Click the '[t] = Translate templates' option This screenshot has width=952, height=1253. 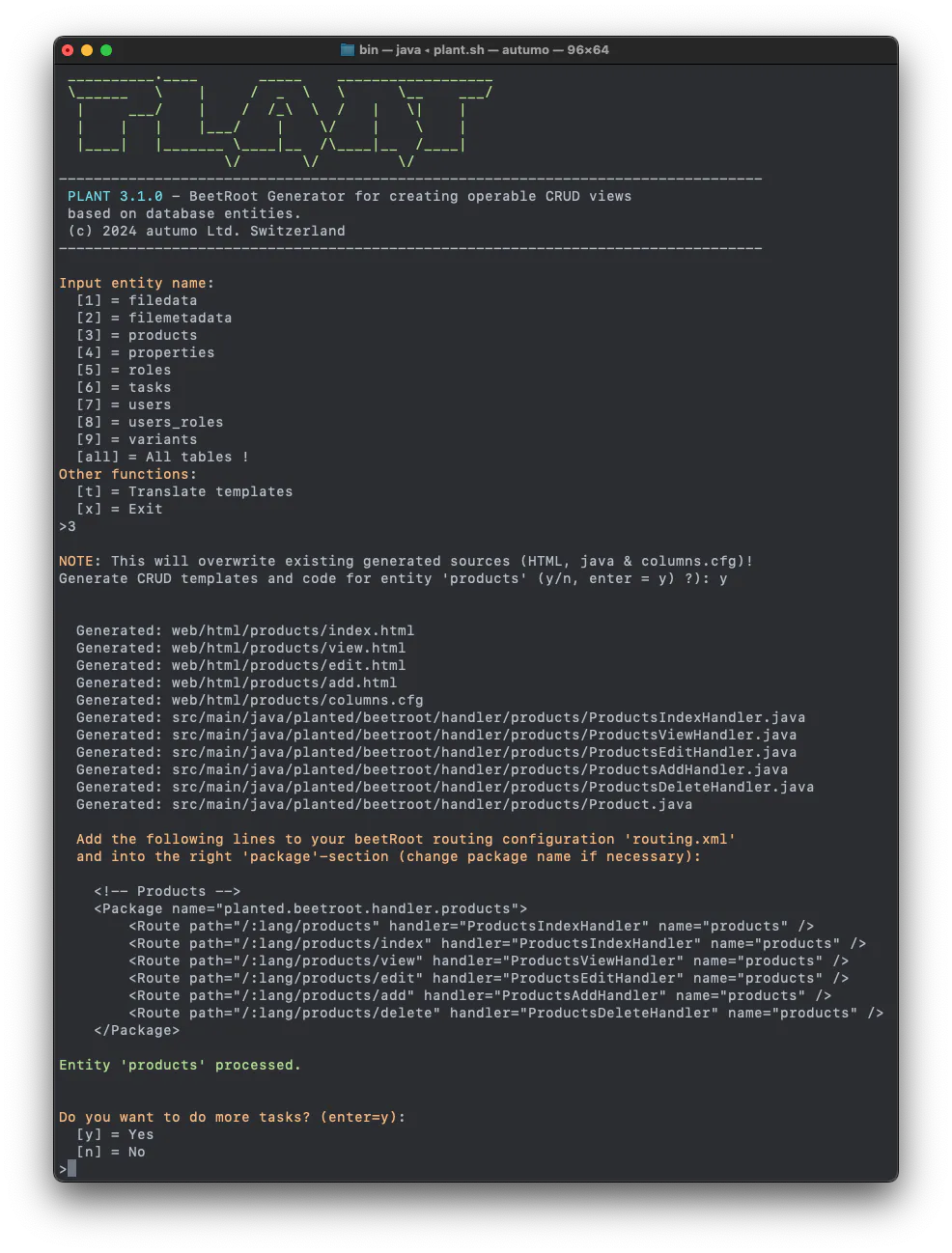184,491
